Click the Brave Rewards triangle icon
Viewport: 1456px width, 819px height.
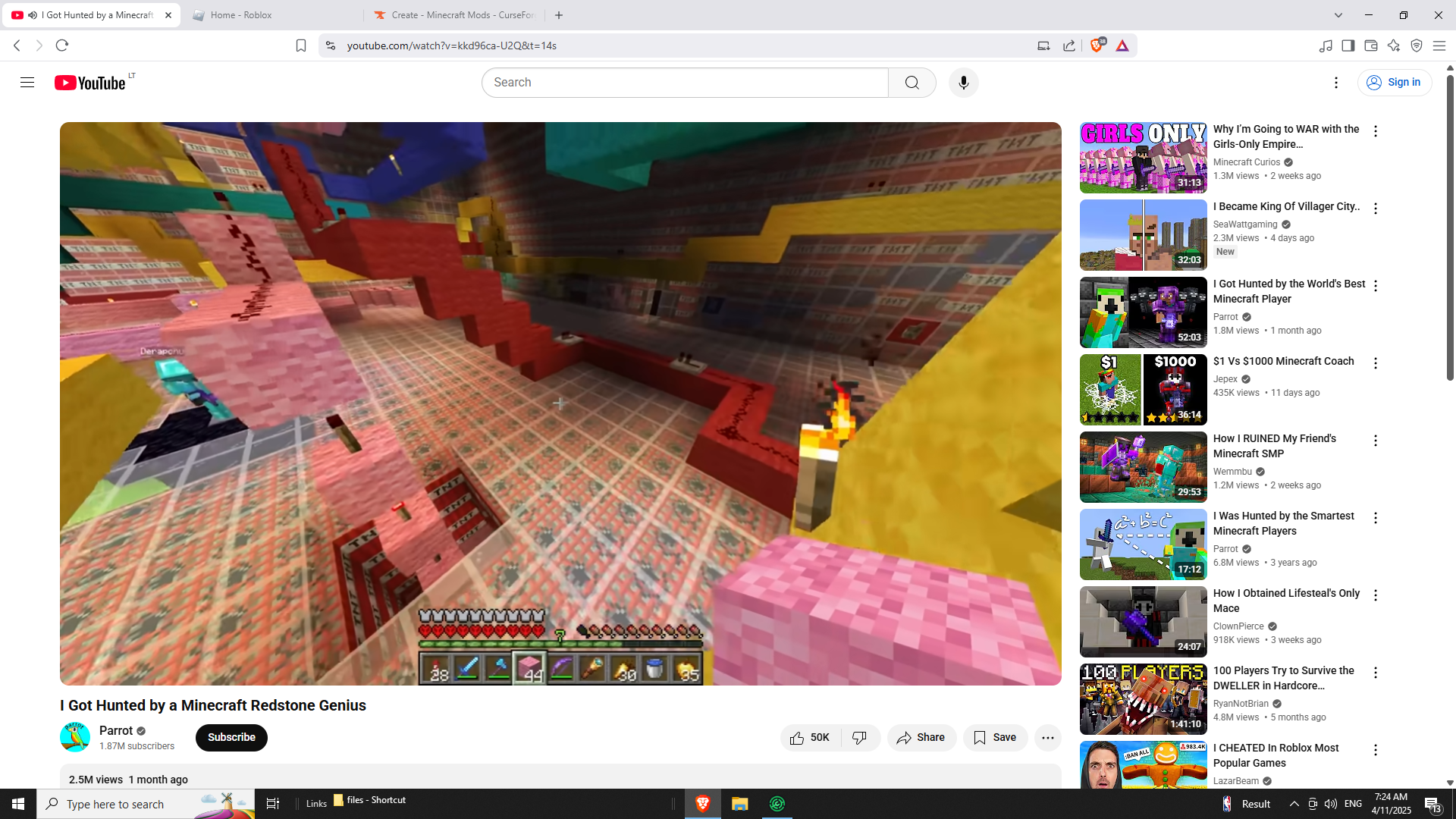click(1122, 45)
